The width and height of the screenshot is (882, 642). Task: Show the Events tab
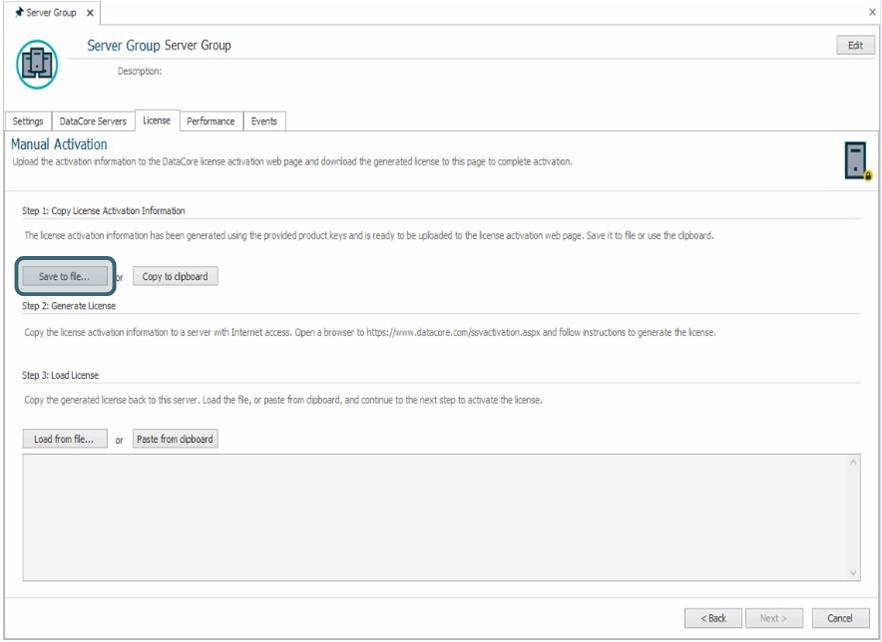[x=264, y=121]
